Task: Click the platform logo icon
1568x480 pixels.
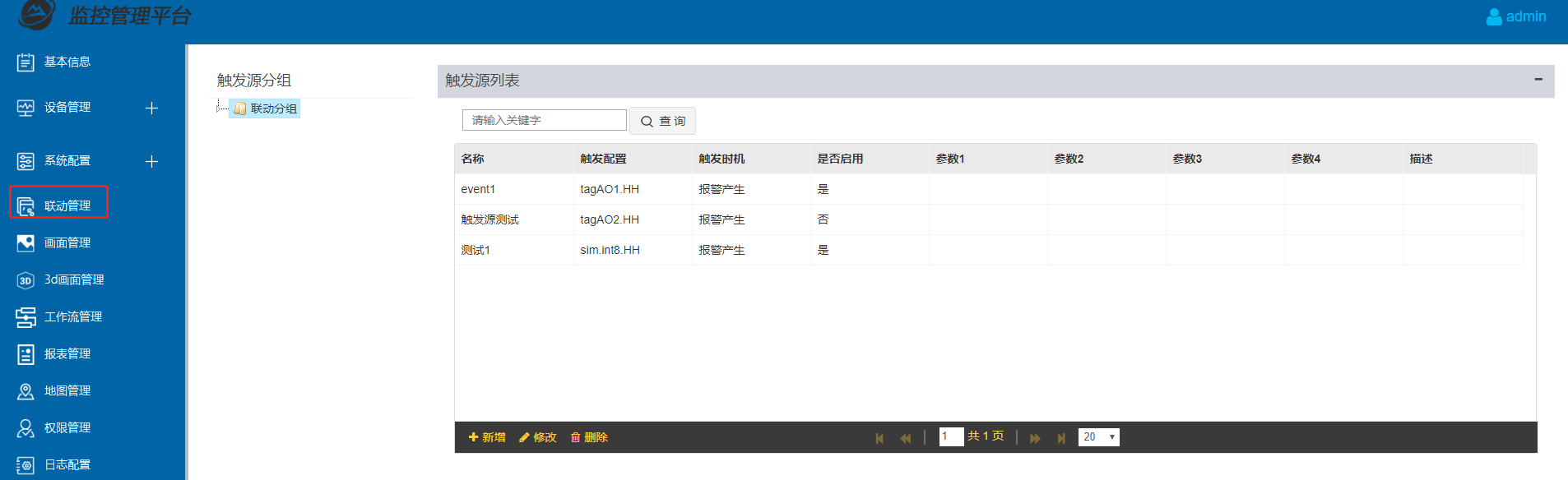Action: [36, 13]
